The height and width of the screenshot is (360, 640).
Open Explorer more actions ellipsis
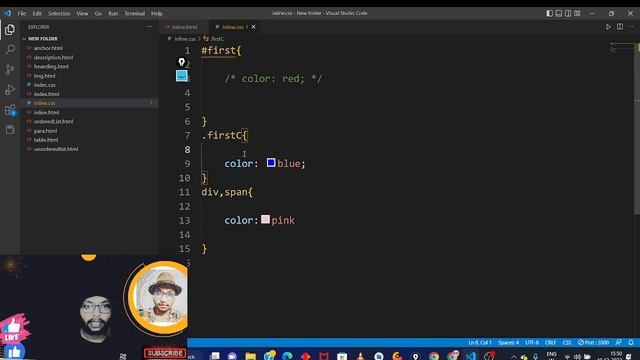[149, 27]
